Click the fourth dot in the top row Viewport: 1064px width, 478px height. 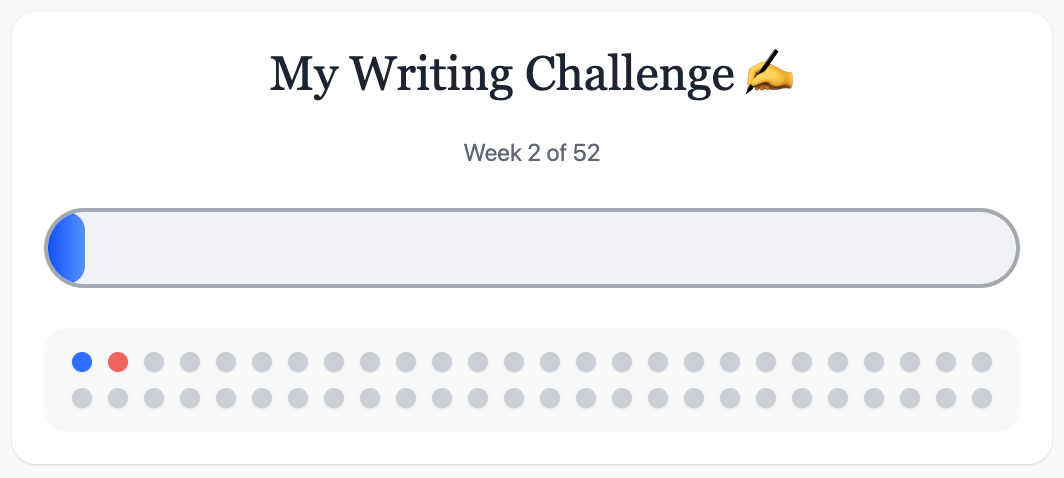(x=190, y=361)
